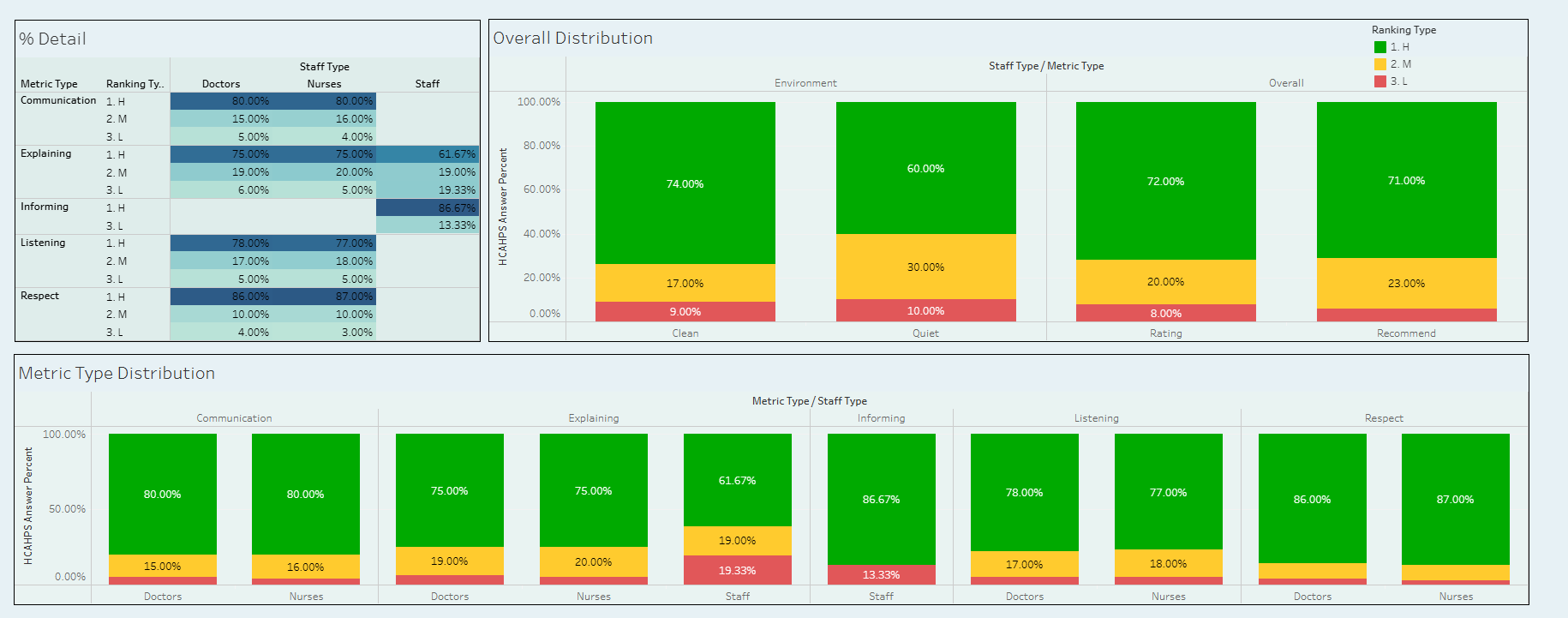This screenshot has width=1568, height=618.
Task: Click the 23.00% yellow segment for Recommend
Action: [x=1407, y=283]
